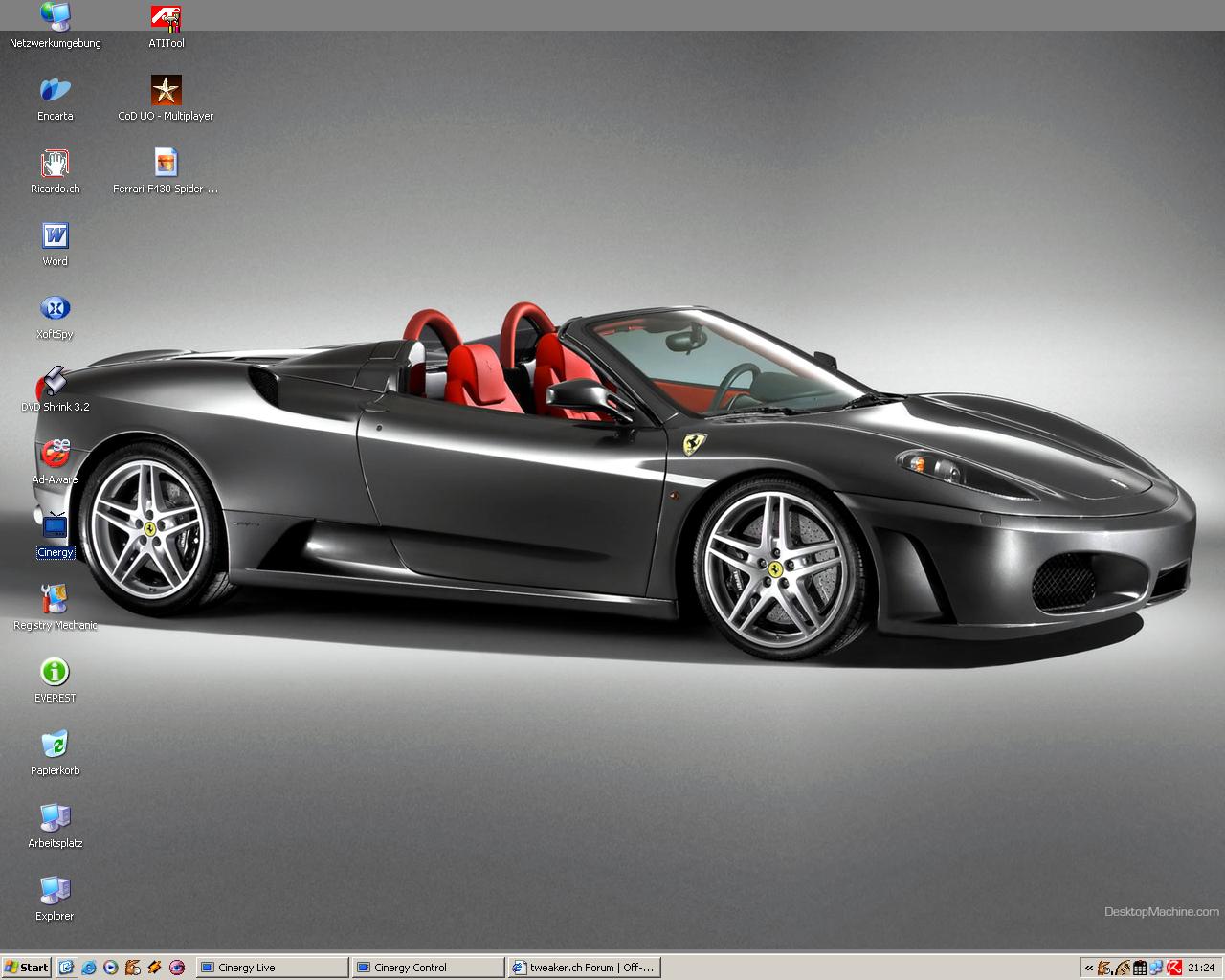Click the taskbar clock showing 21:24
The height and width of the screenshot is (980, 1225).
1201,968
